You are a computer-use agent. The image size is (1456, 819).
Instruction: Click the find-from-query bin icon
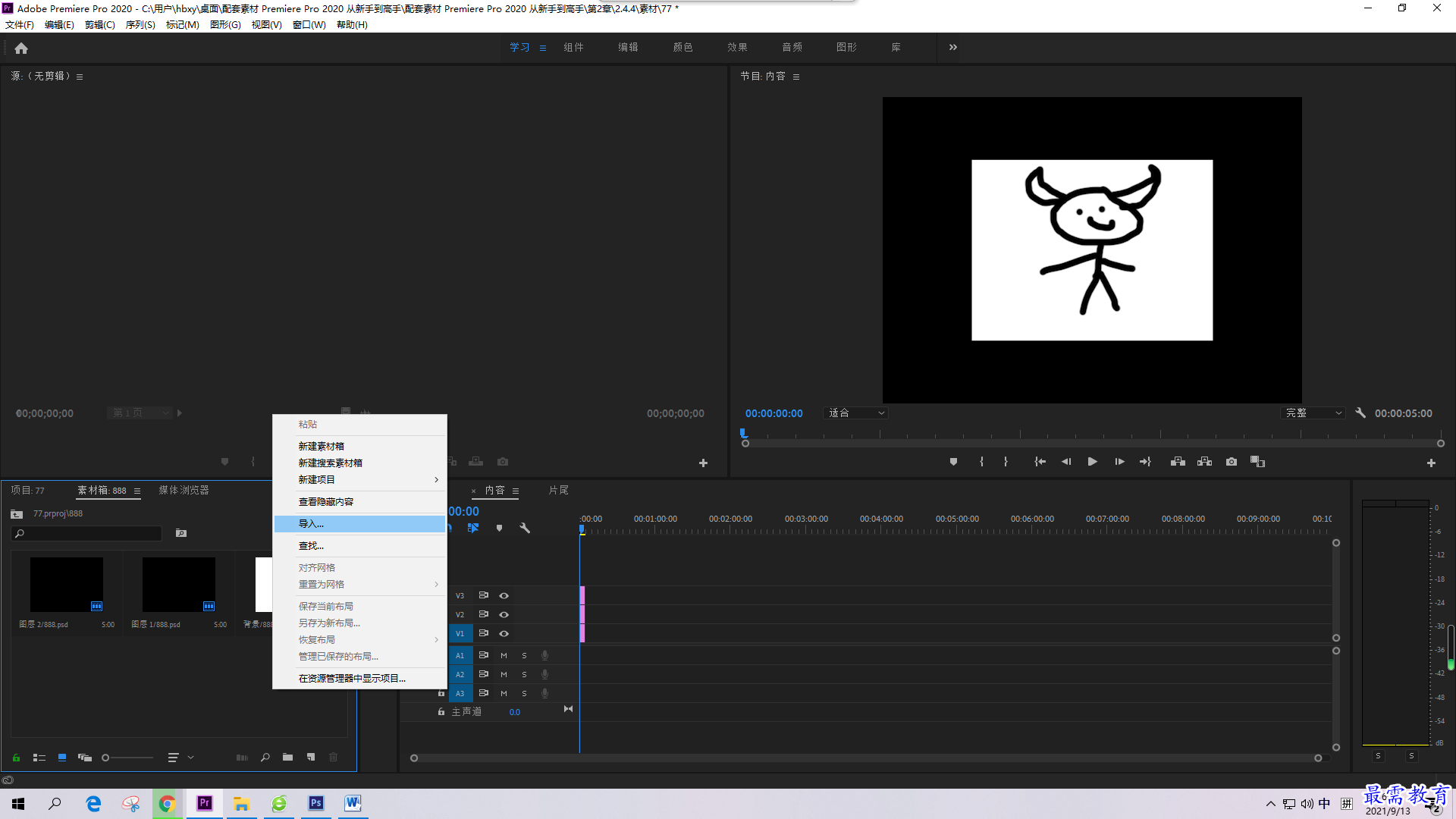point(181,533)
